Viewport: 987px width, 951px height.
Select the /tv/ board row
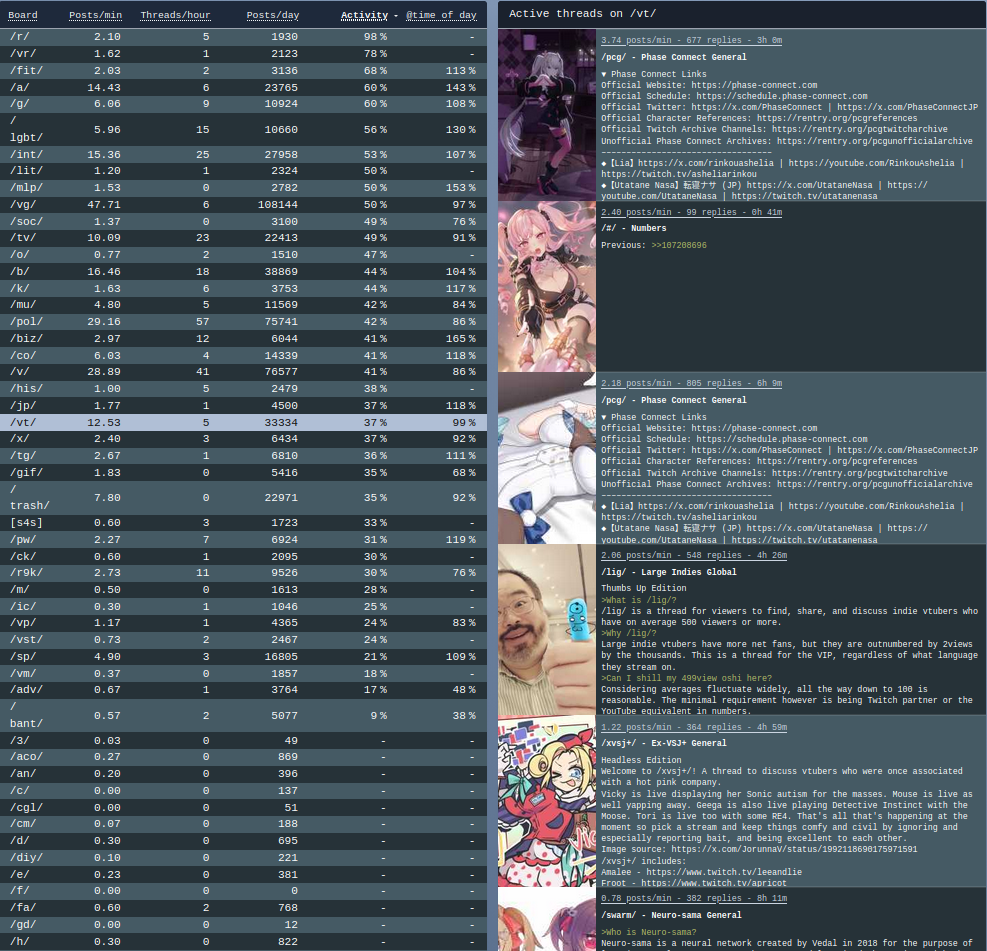click(243, 238)
